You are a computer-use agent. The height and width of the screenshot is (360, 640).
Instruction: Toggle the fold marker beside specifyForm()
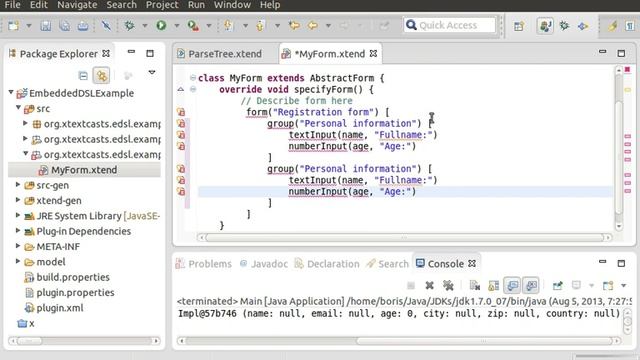click(x=193, y=89)
